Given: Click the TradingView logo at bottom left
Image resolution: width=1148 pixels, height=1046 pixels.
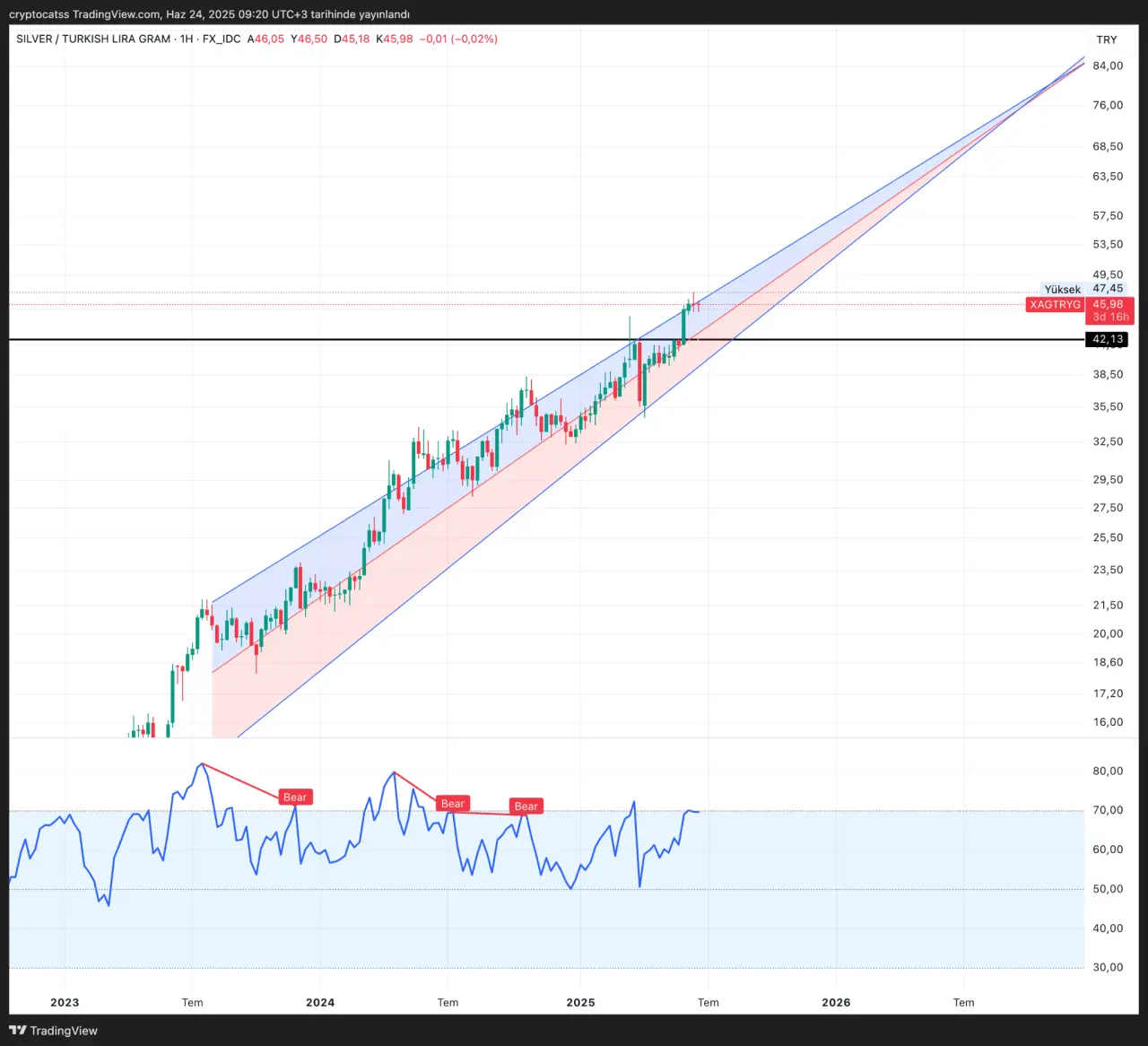Looking at the screenshot, I should click(53, 1031).
